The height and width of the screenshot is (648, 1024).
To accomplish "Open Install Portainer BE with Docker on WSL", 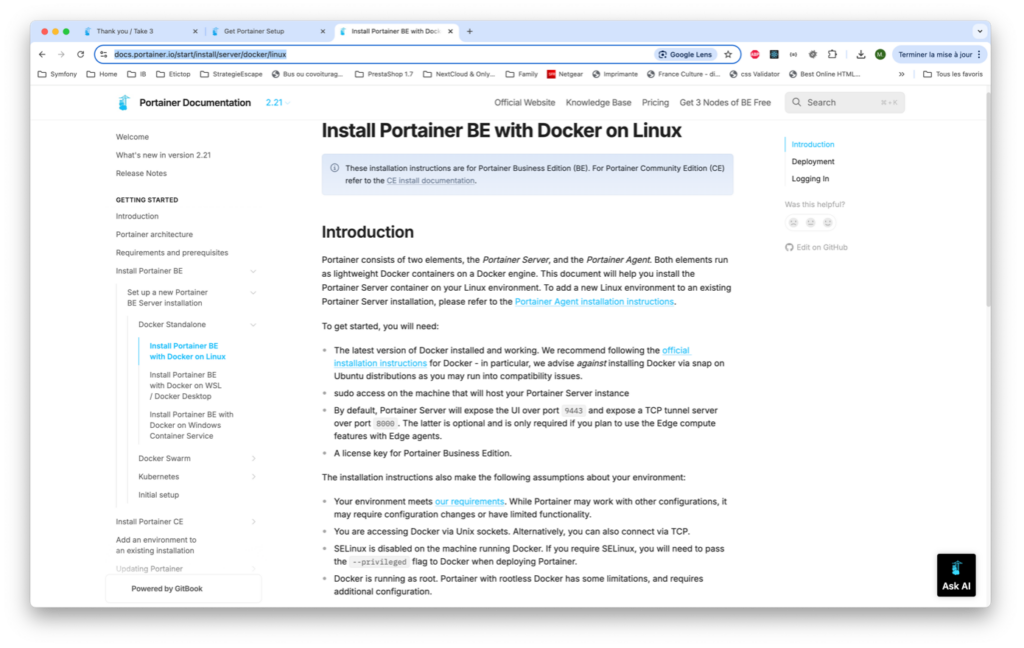I will click(x=185, y=385).
